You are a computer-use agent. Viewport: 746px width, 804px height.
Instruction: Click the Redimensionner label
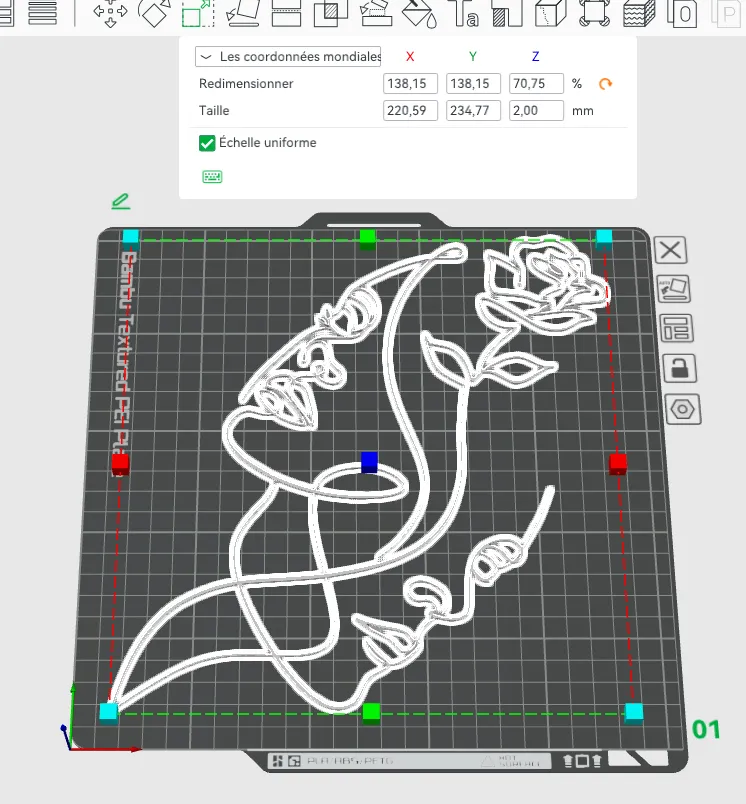tap(246, 84)
